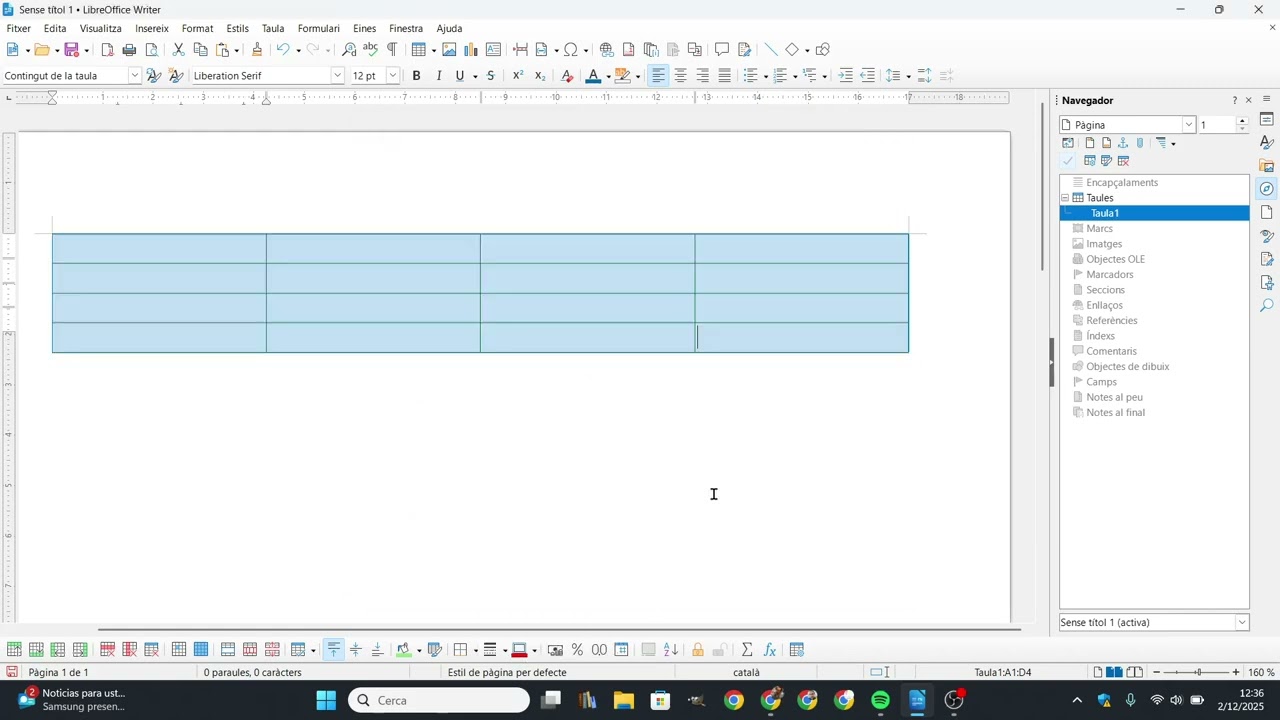Open paragraph style dropdown
The height and width of the screenshot is (720, 1280).
135,76
